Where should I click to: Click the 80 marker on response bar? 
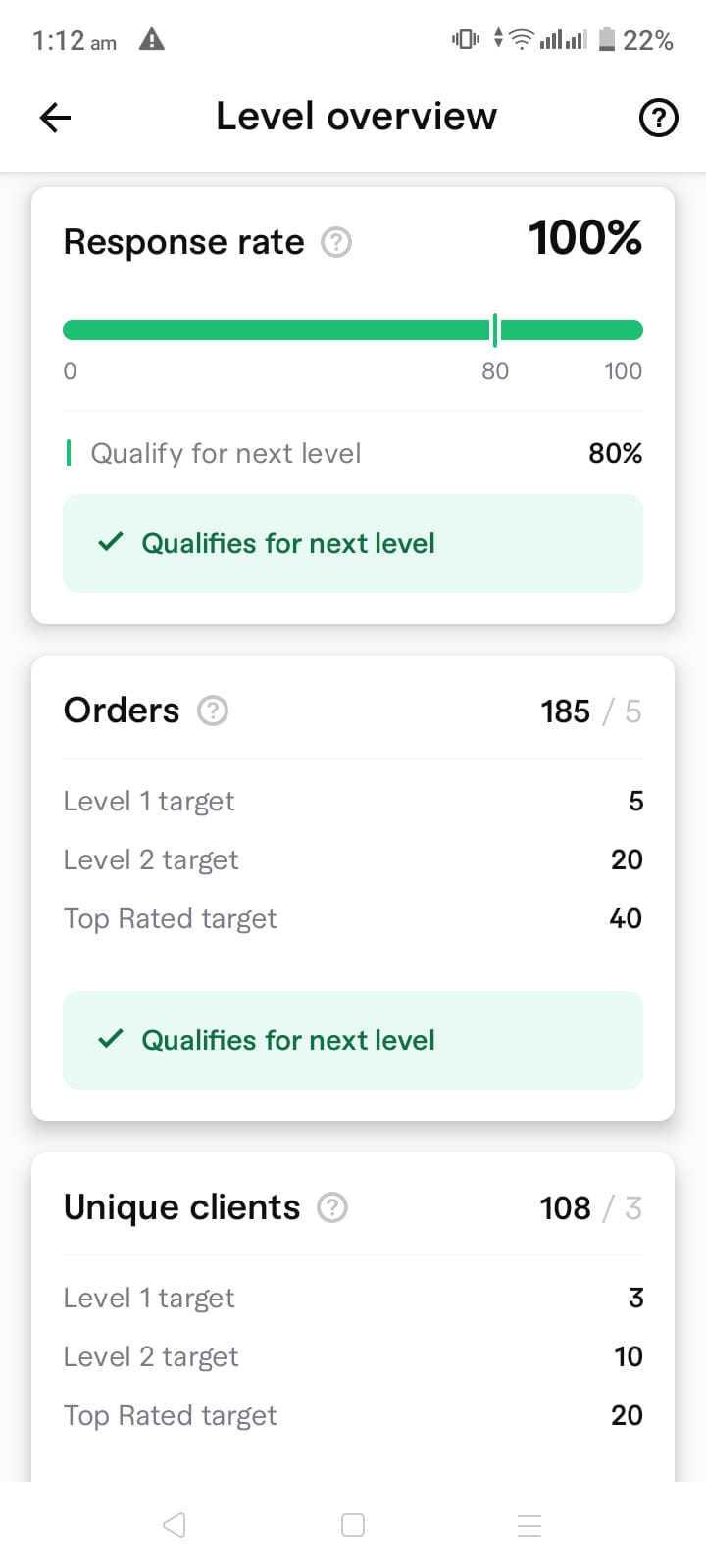(495, 371)
